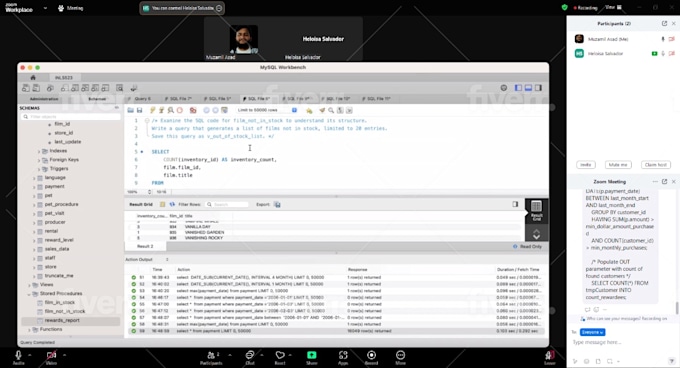Screen dimensions: 680x368
Task: Toggle left sidebar panel visibility
Action: click(518, 88)
